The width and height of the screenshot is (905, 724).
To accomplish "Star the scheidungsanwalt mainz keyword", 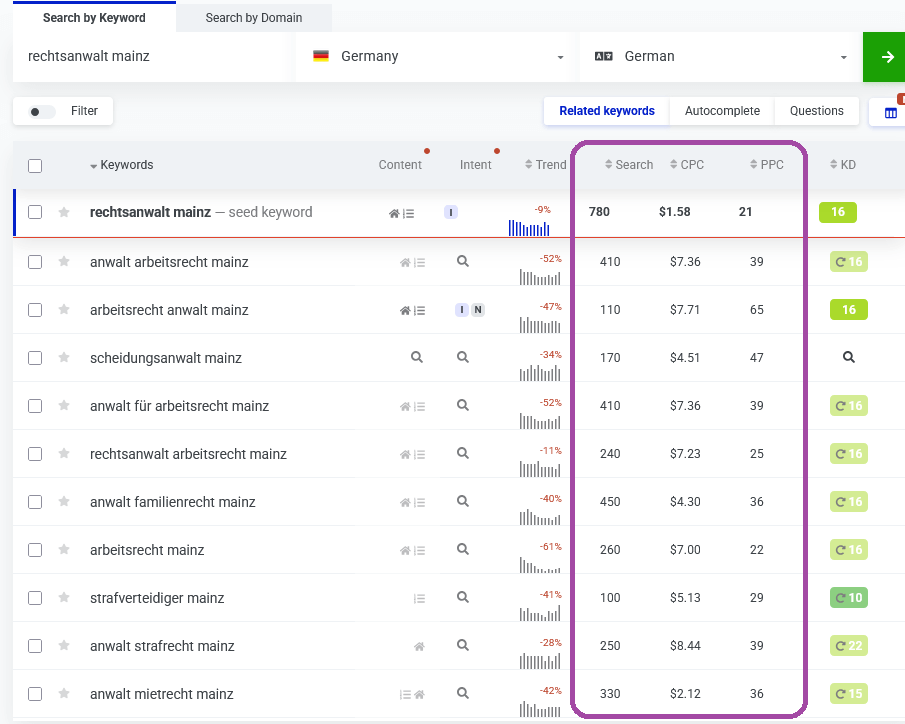I will pos(64,357).
